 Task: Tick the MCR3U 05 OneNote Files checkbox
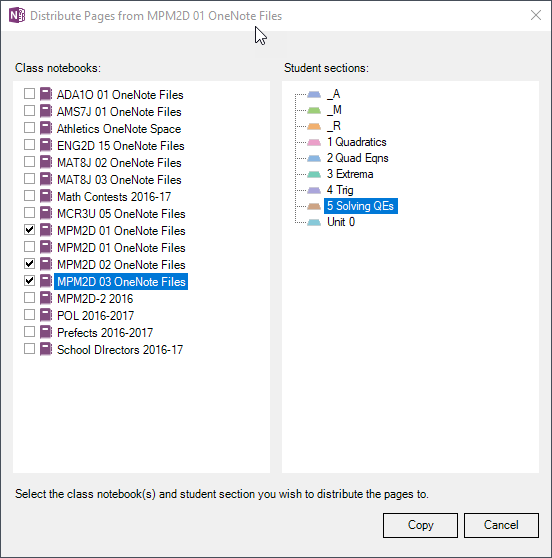[30, 213]
